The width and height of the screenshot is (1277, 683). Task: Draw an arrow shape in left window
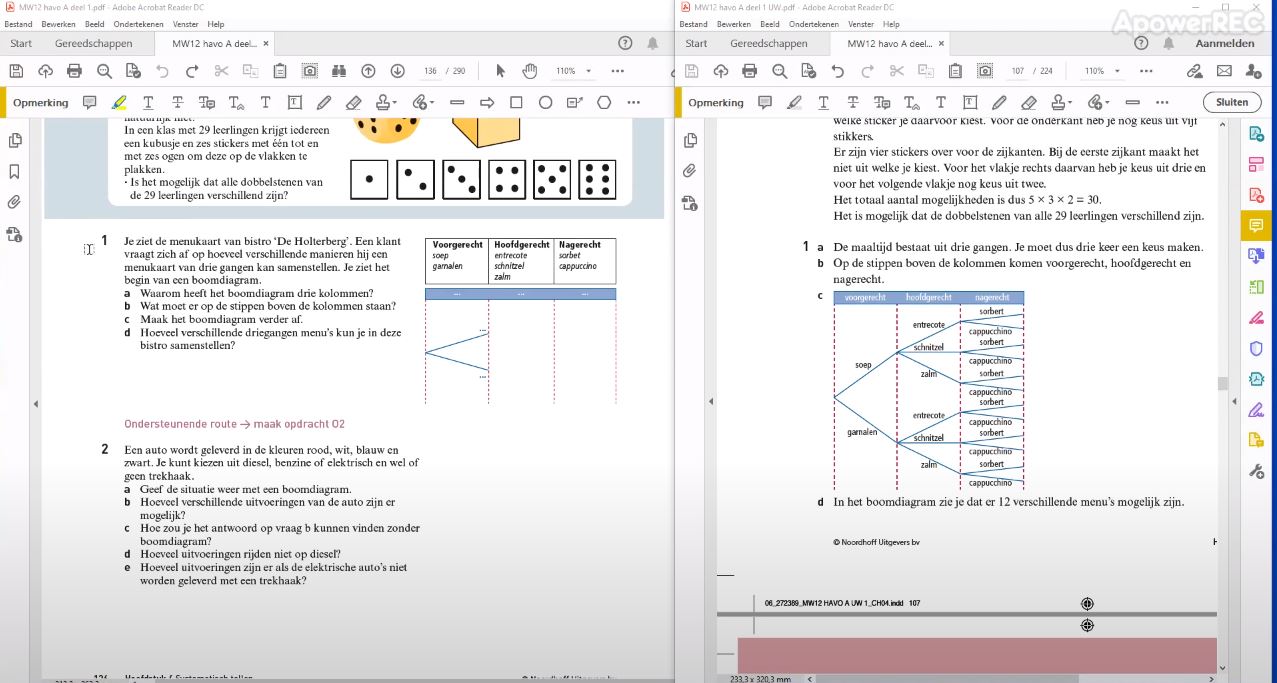click(x=487, y=102)
